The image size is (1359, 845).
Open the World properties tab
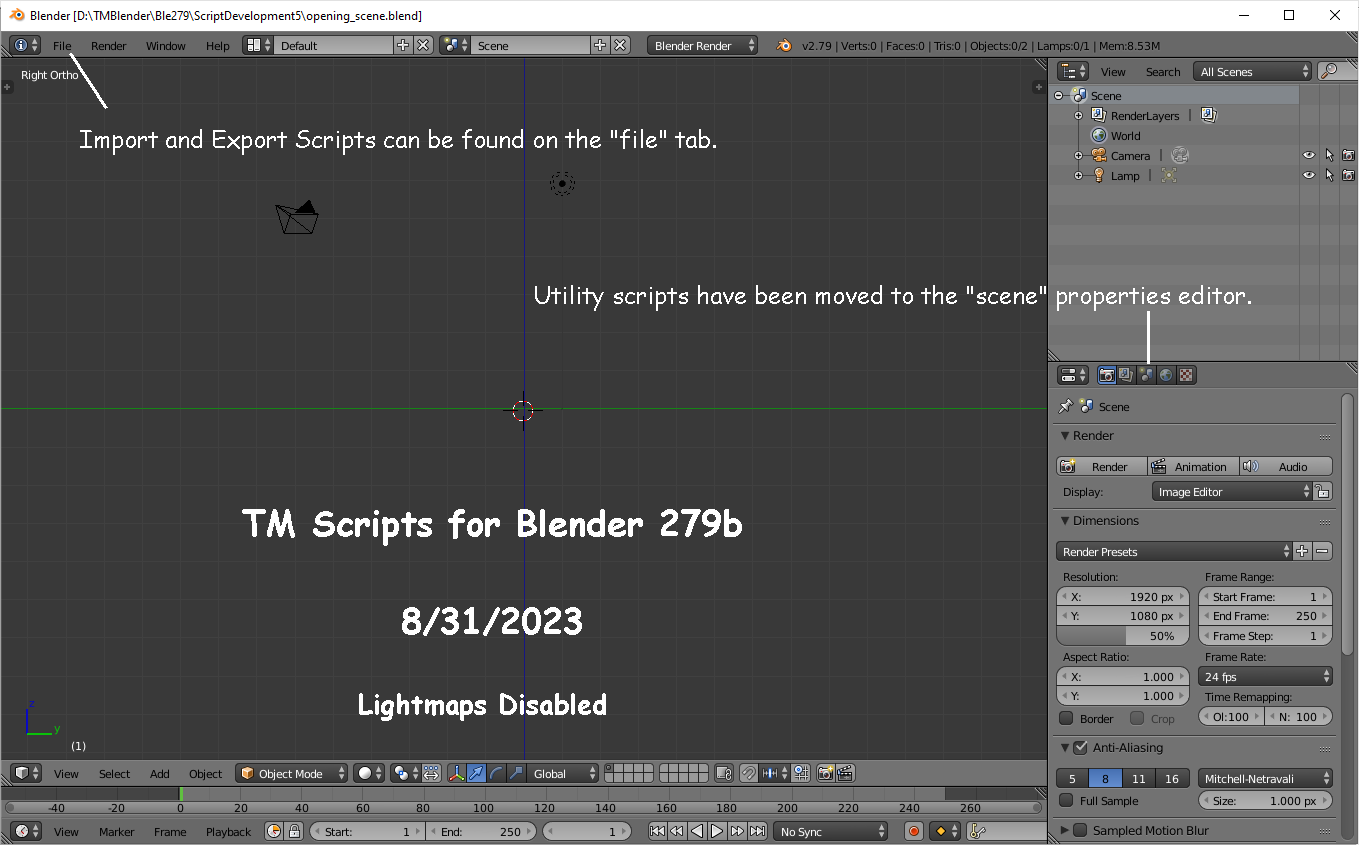[x=1166, y=374]
